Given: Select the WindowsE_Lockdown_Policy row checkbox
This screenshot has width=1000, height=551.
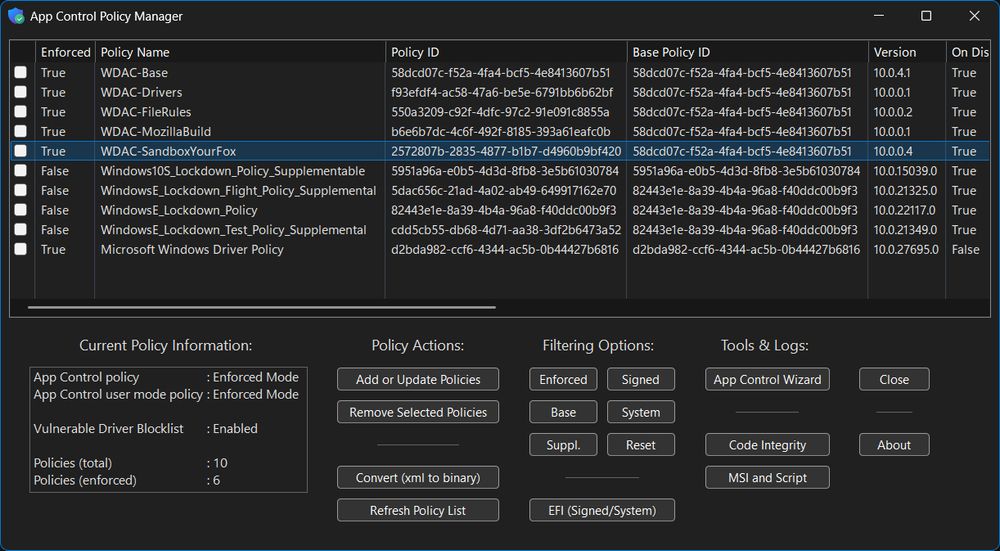Looking at the screenshot, I should [x=20, y=210].
